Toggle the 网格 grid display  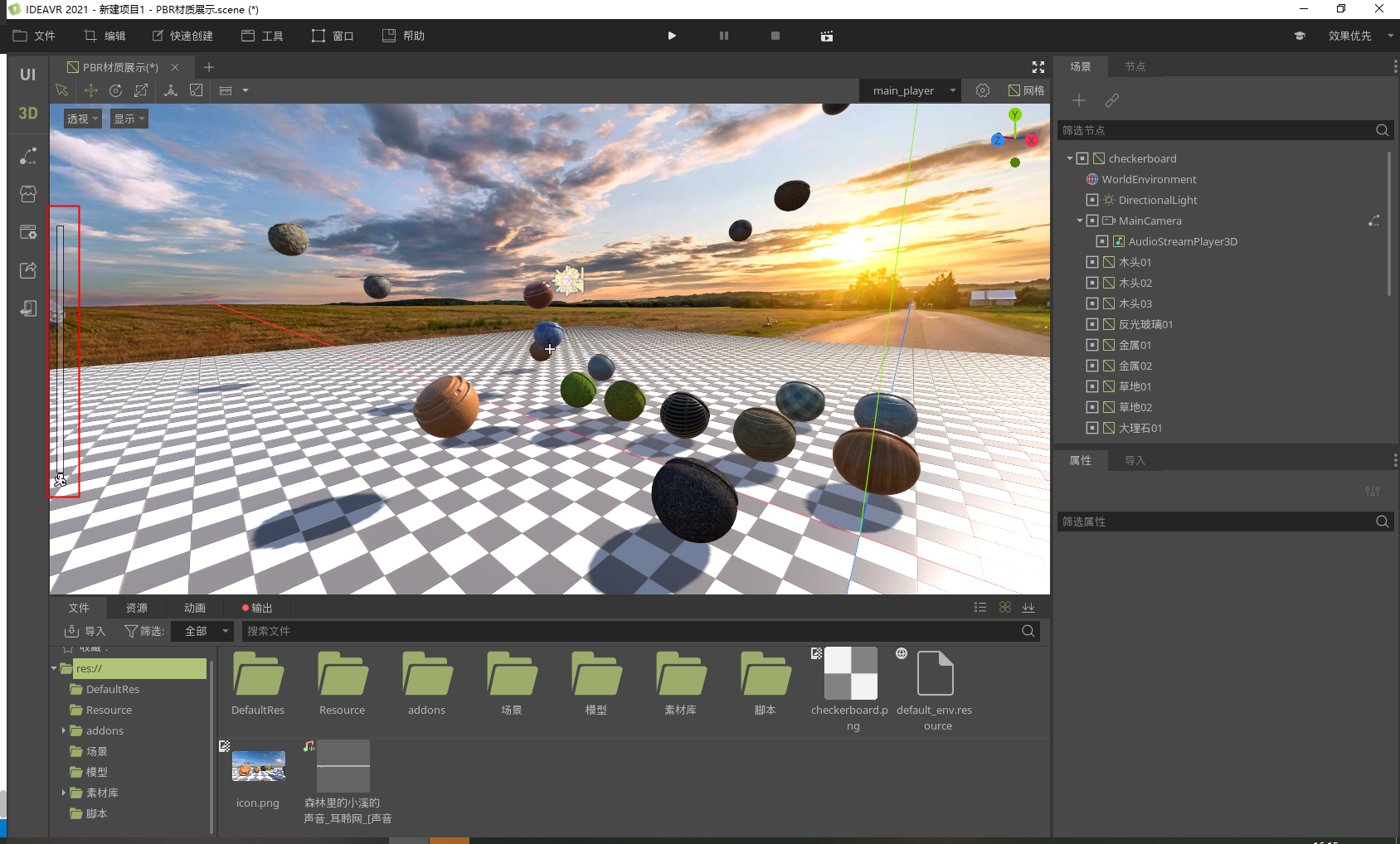coord(1026,90)
